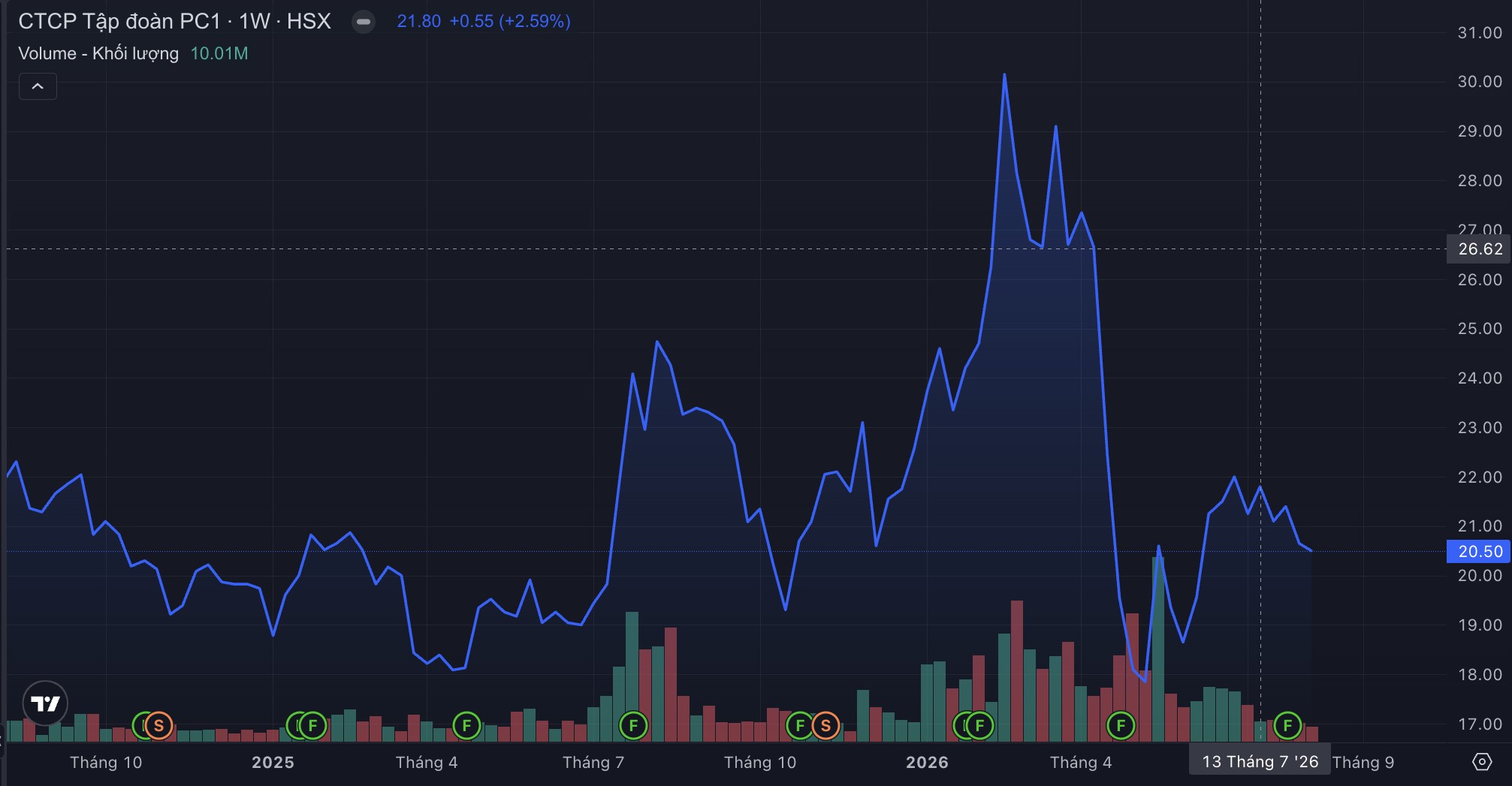Click the 31.00 price scale label
Viewport: 1512px width, 786px height.
click(1480, 33)
